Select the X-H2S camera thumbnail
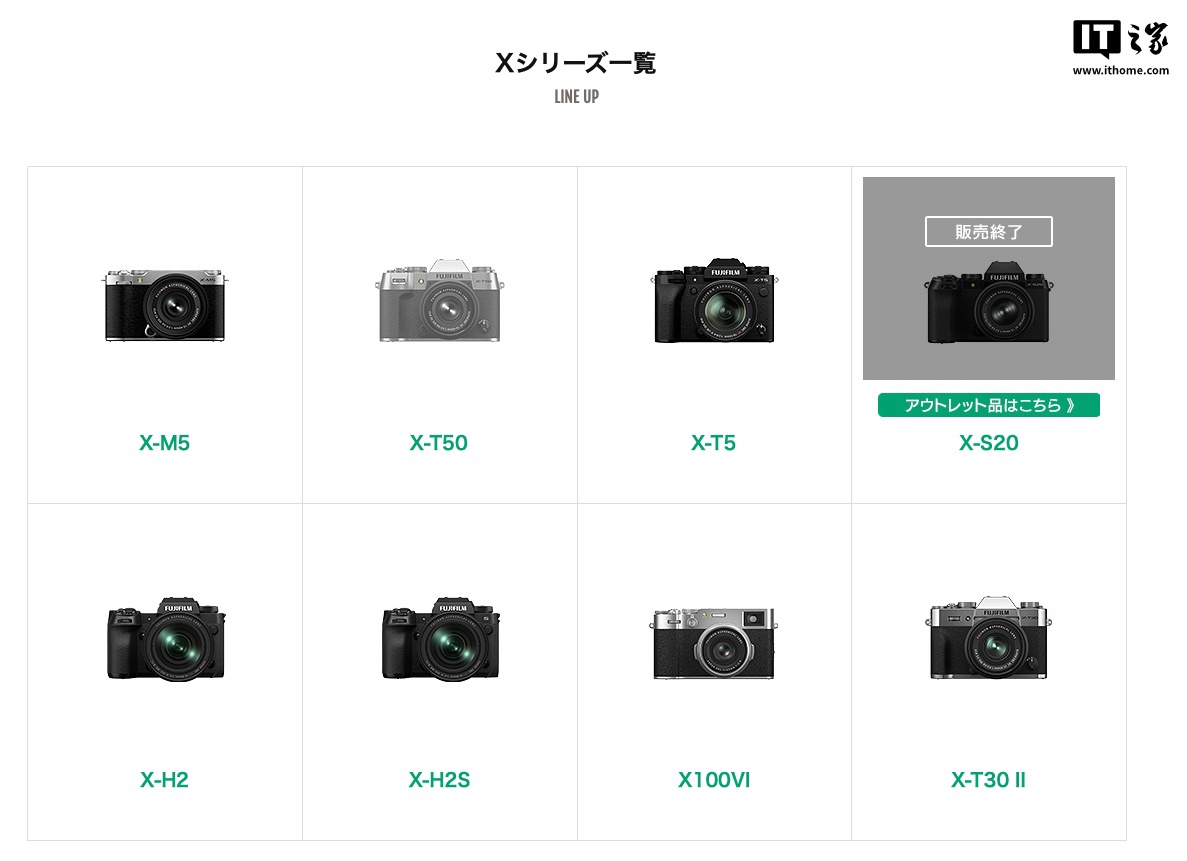 441,638
